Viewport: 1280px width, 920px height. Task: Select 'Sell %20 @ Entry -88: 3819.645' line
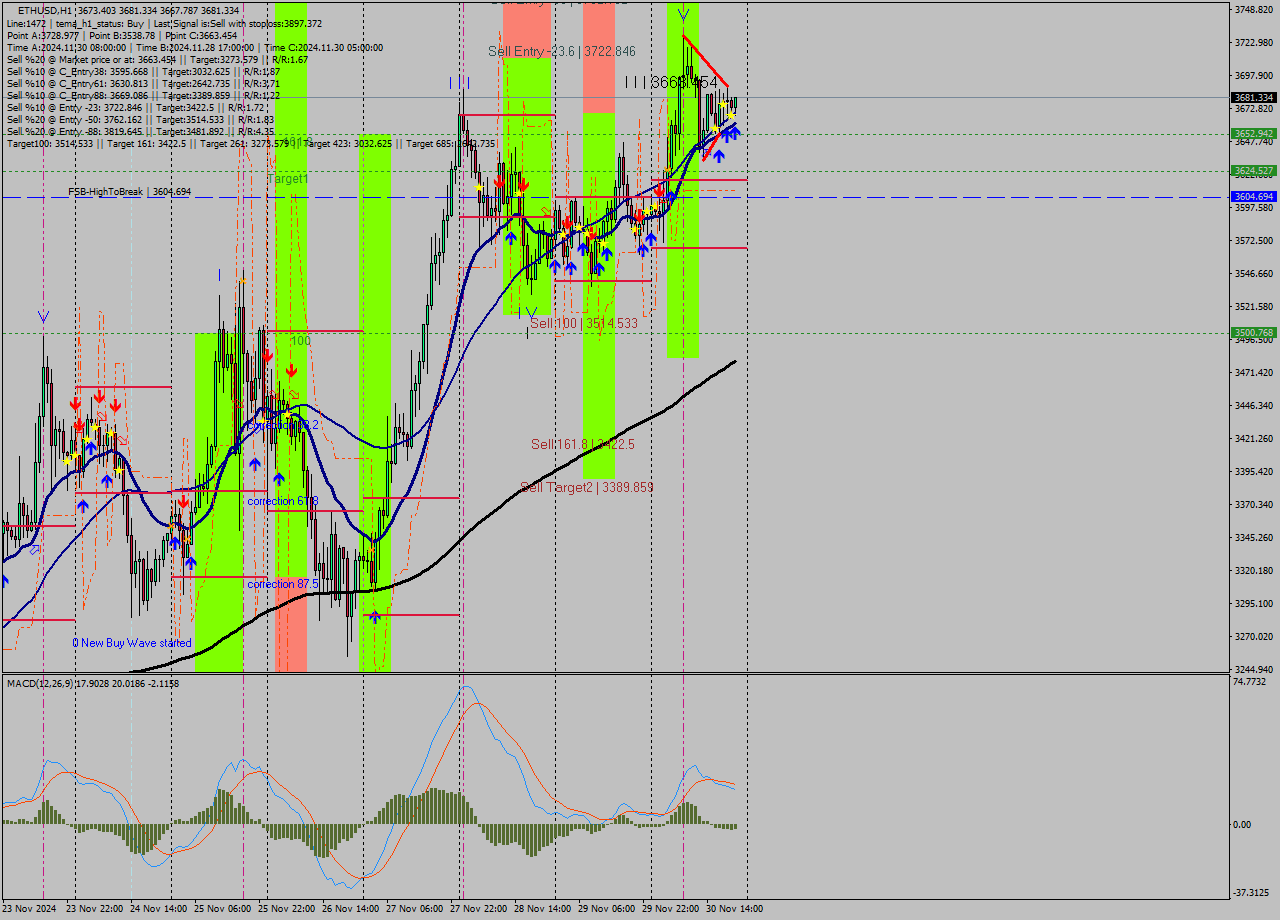pyautogui.click(x=140, y=131)
